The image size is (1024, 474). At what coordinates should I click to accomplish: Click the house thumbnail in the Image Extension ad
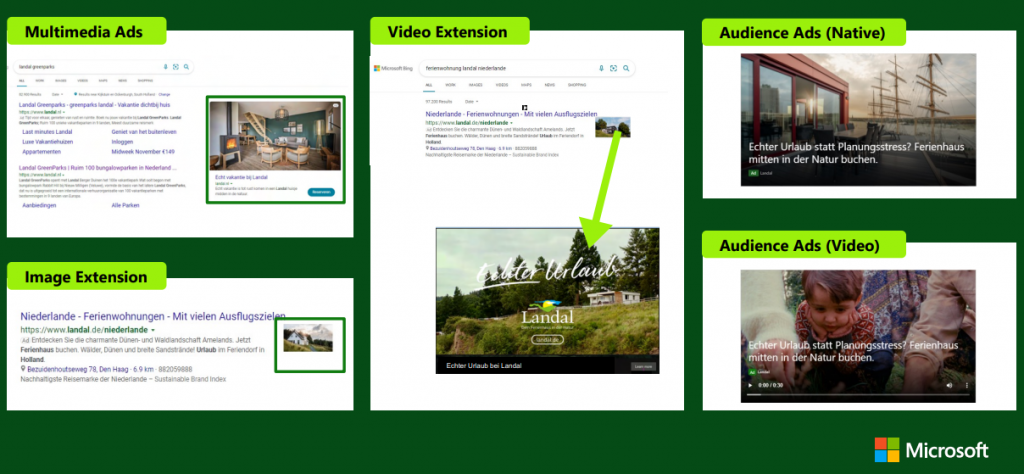click(308, 338)
